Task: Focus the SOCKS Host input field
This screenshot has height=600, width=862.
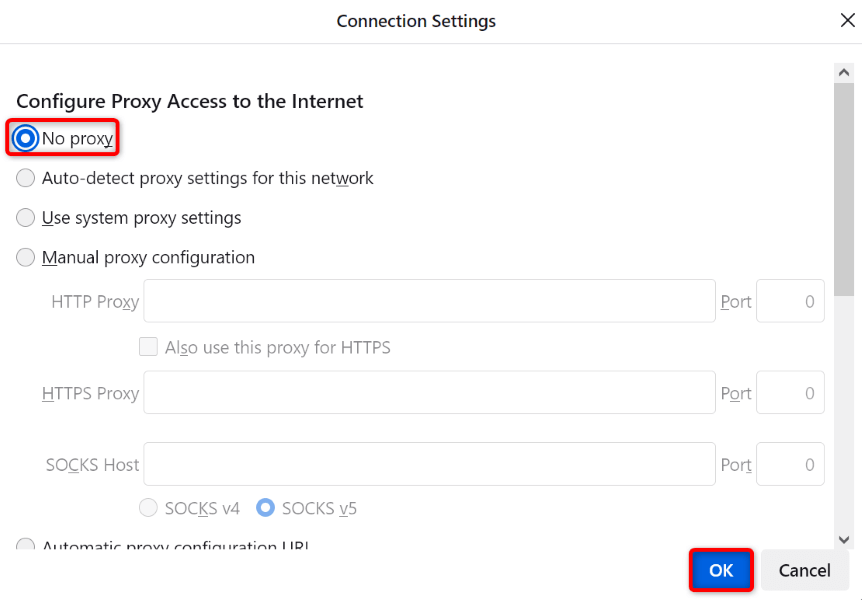Action: 429,464
